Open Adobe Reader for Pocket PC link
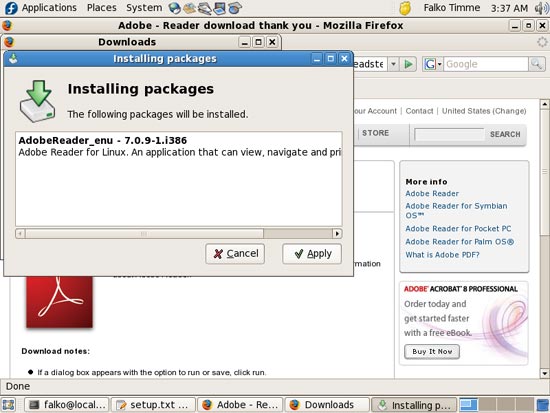 click(458, 229)
